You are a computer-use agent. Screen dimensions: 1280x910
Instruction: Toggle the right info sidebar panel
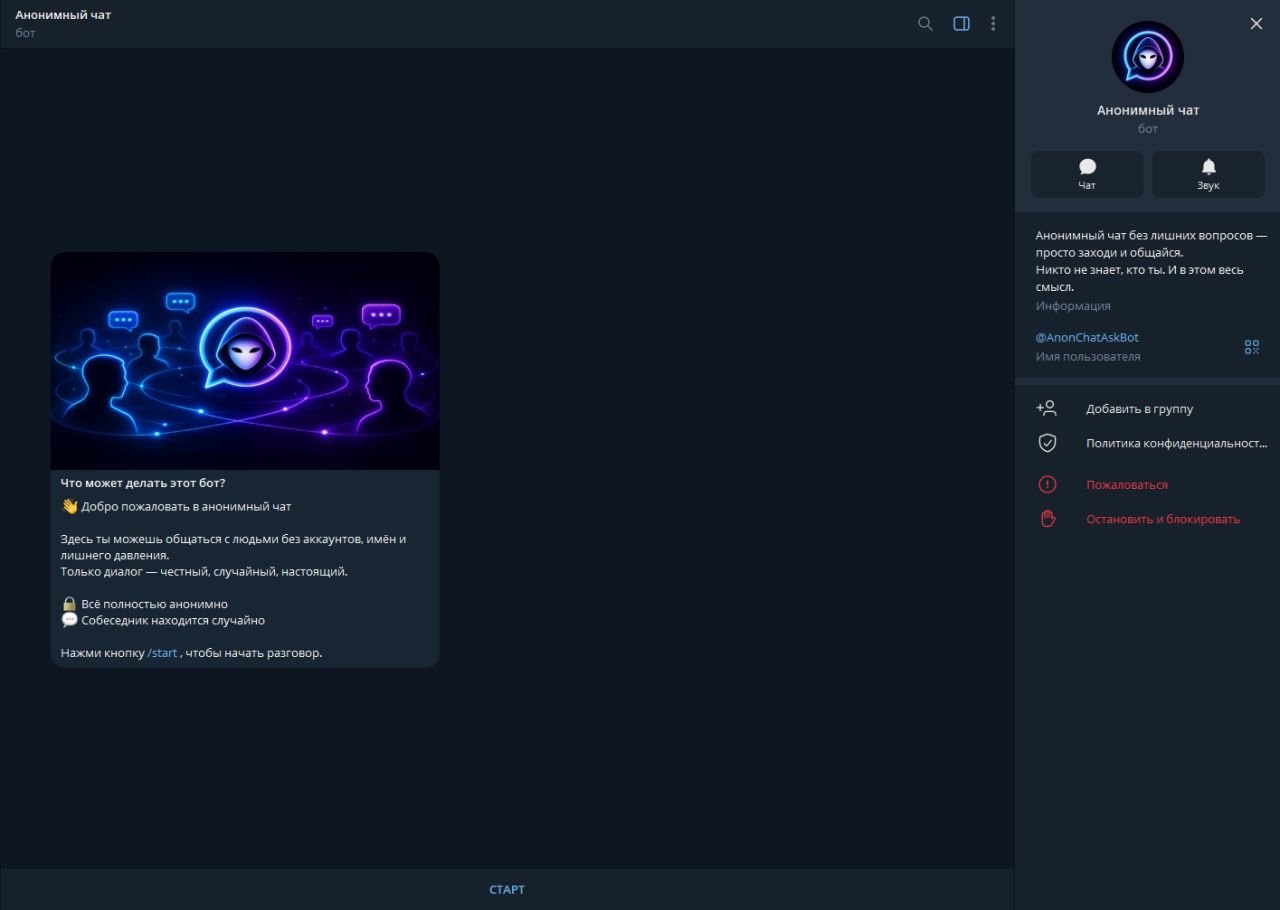961,23
